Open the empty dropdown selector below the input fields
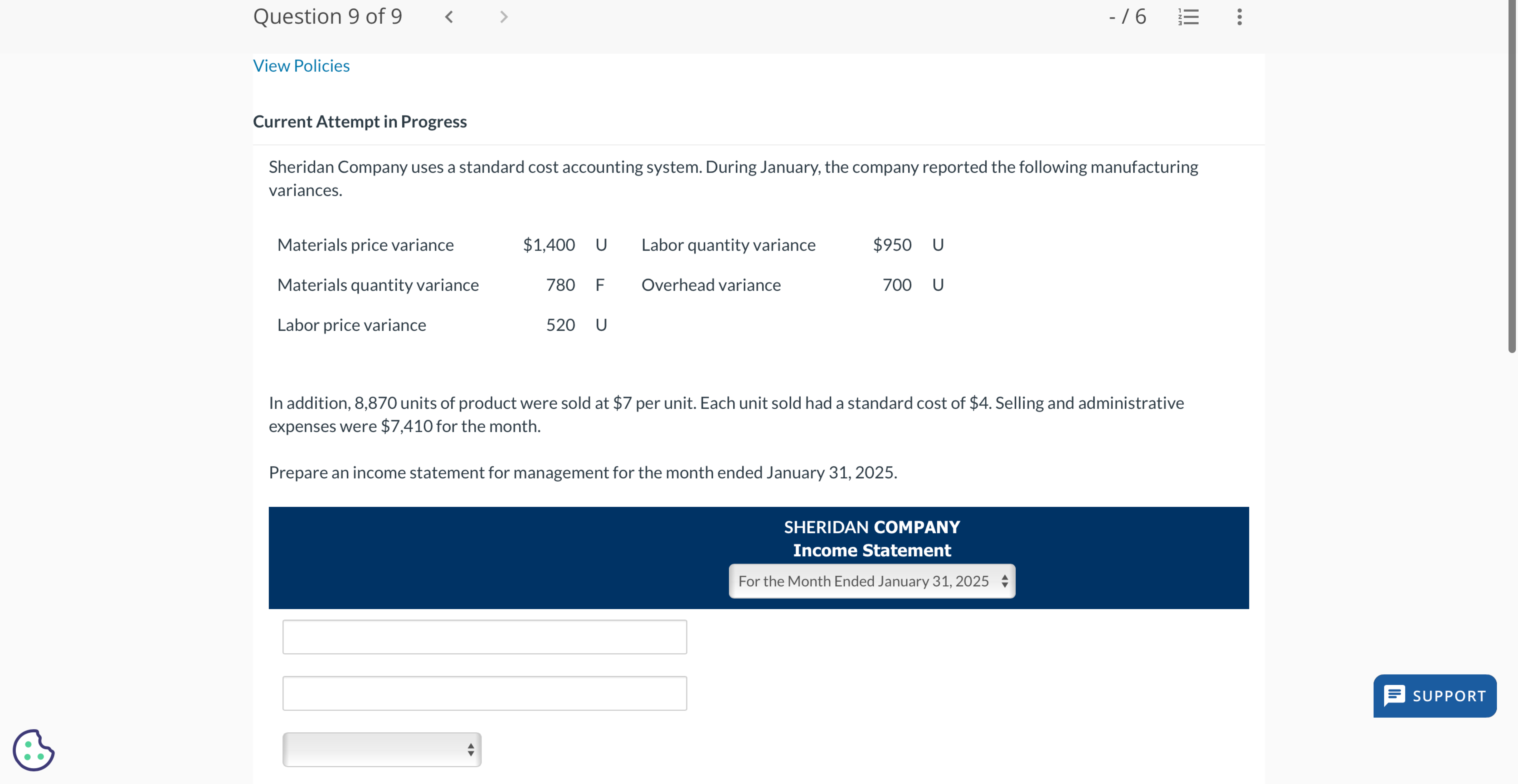This screenshot has width=1518, height=784. pos(382,749)
